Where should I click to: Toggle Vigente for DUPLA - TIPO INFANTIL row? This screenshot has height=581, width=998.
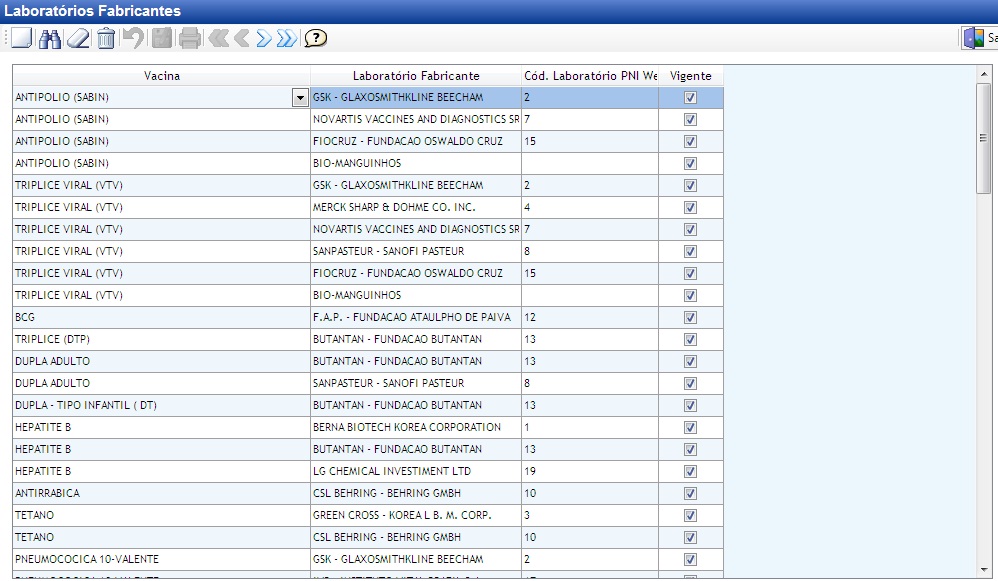click(690, 405)
